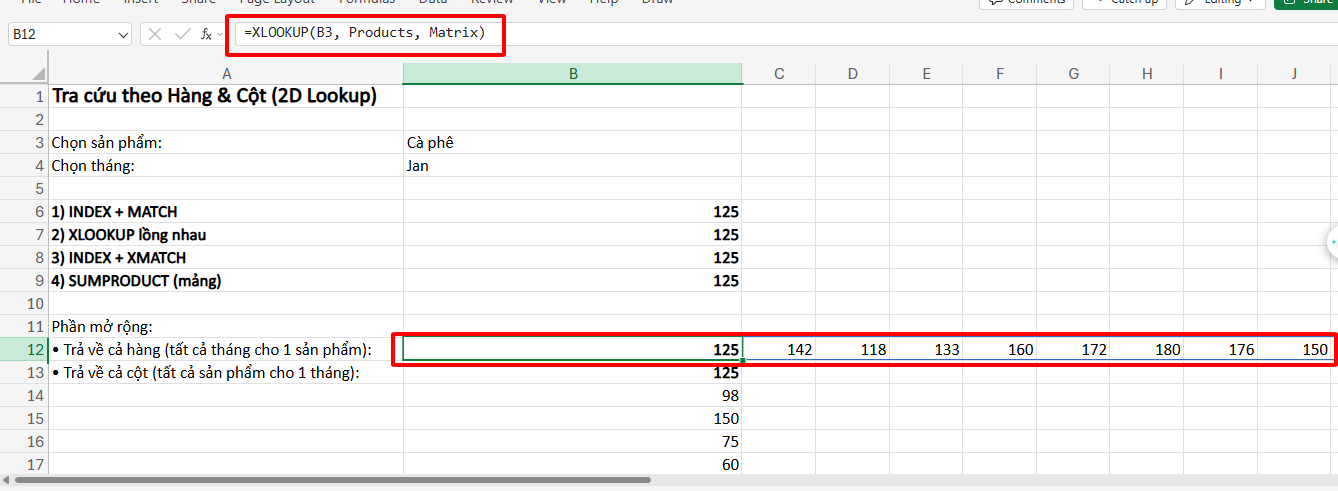Click the '3) INDEX + XMATCH' cell
1338x491 pixels.
coord(226,258)
